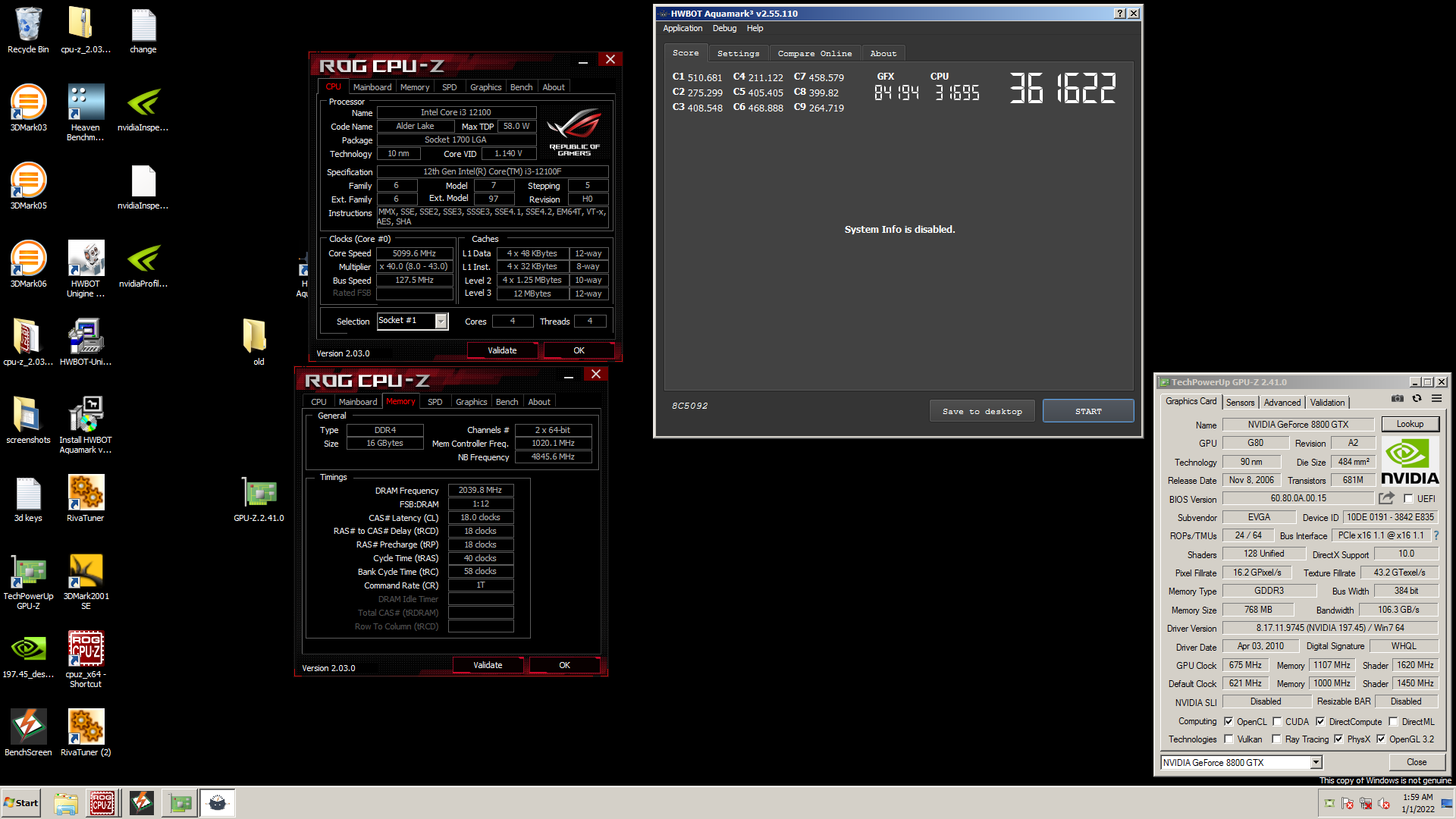Open the BenchScreen desktop icon

(x=28, y=733)
